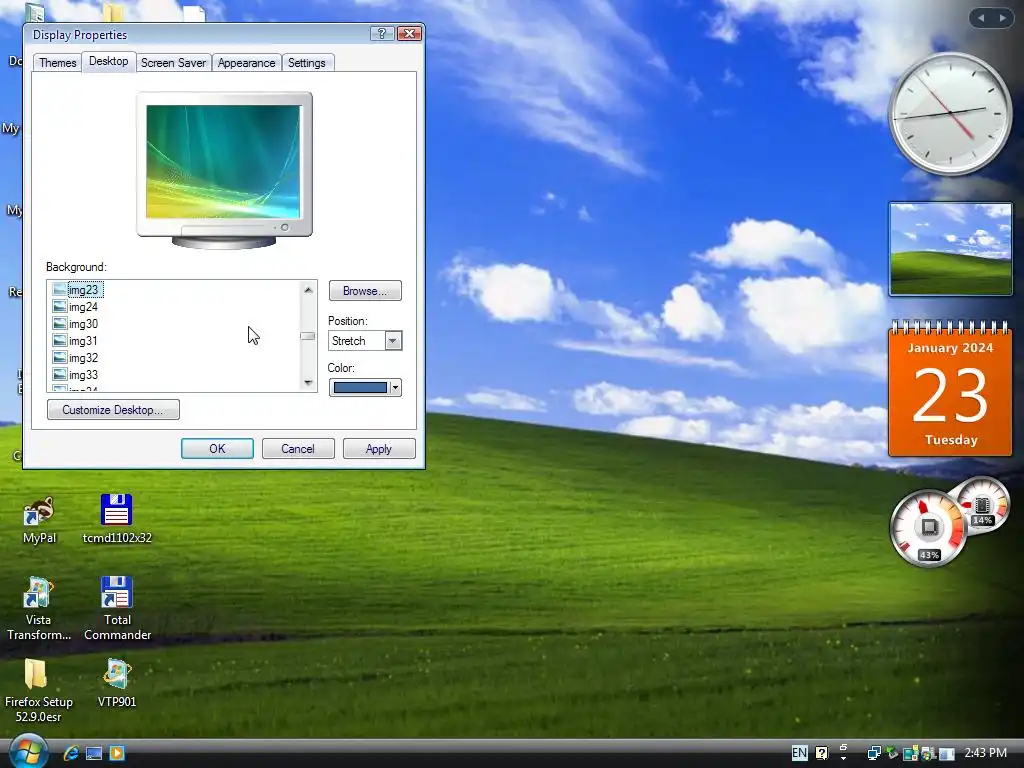Click the Cancel button
1024x768 pixels.
pyautogui.click(x=298, y=449)
